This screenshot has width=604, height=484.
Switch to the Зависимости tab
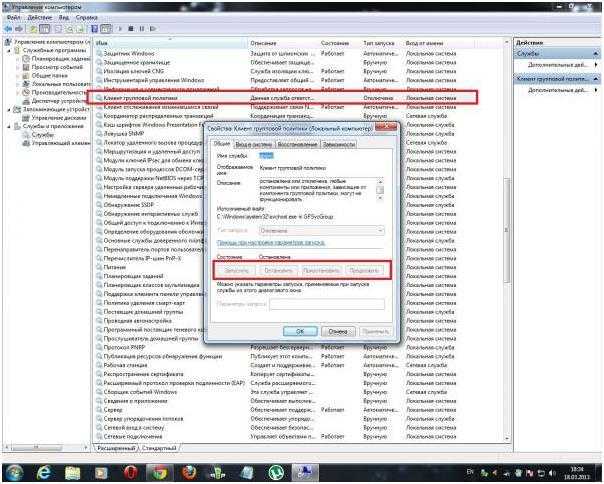(339, 145)
